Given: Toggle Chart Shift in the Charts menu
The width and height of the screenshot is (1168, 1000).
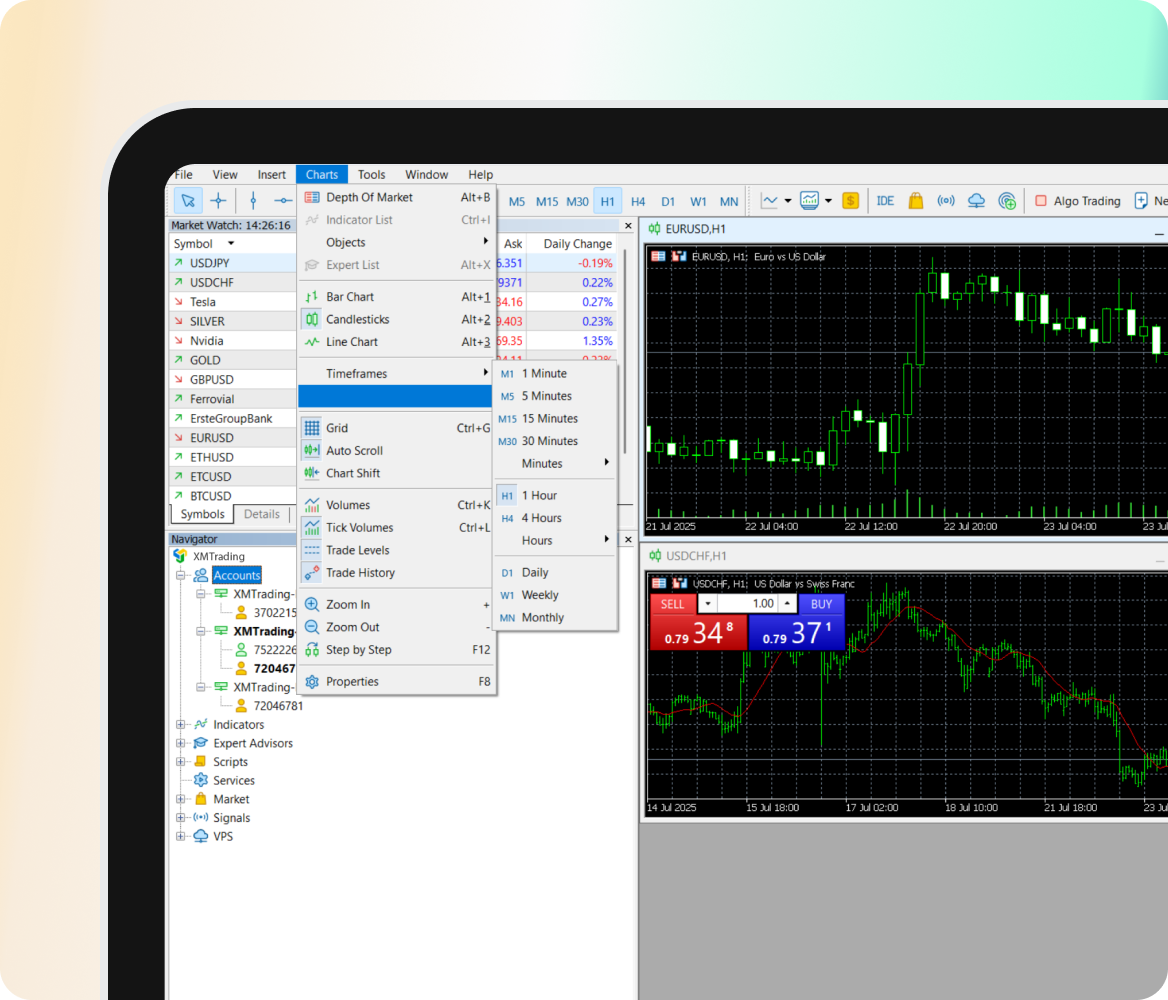Looking at the screenshot, I should (x=354, y=473).
